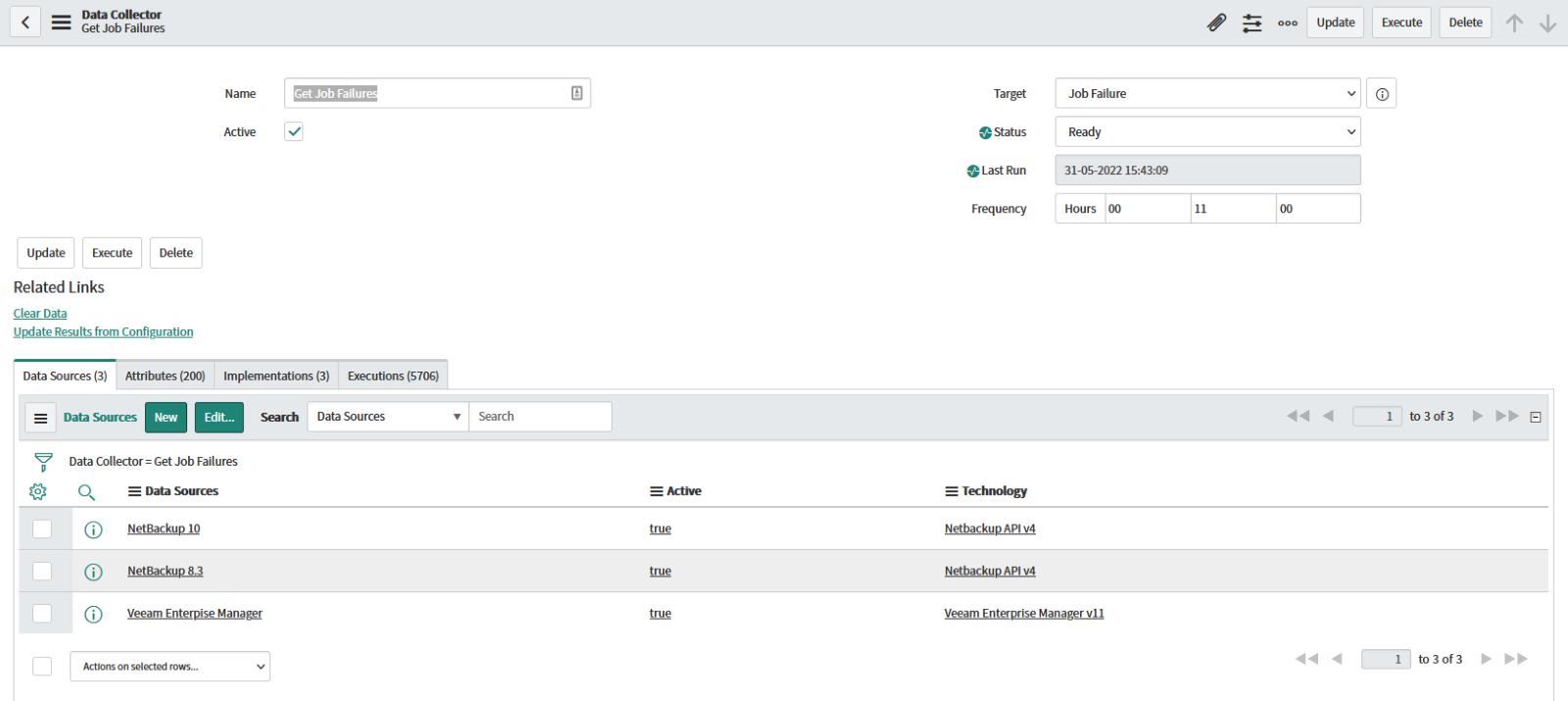Click the info icon next to Target

coord(1382,94)
